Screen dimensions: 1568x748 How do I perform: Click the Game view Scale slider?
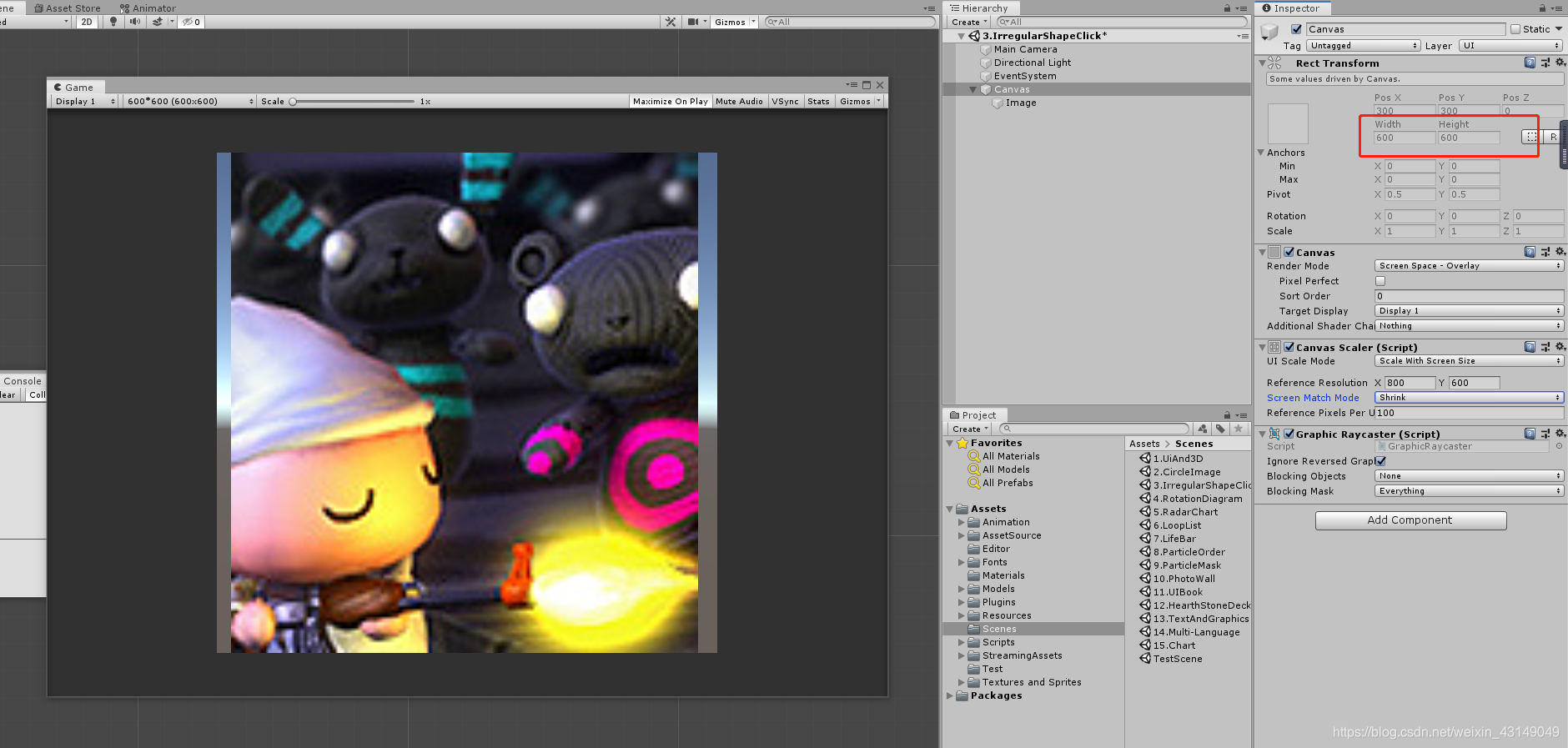(x=352, y=102)
